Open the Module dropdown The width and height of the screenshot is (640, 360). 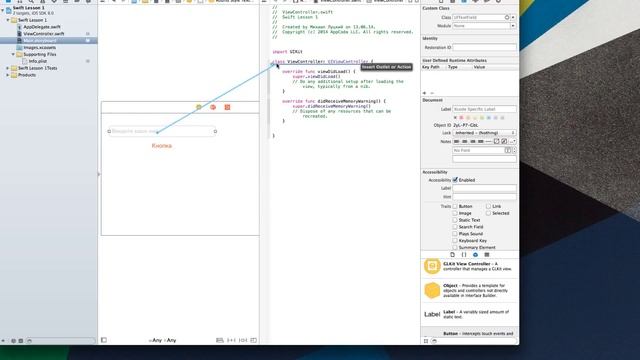(x=513, y=26)
